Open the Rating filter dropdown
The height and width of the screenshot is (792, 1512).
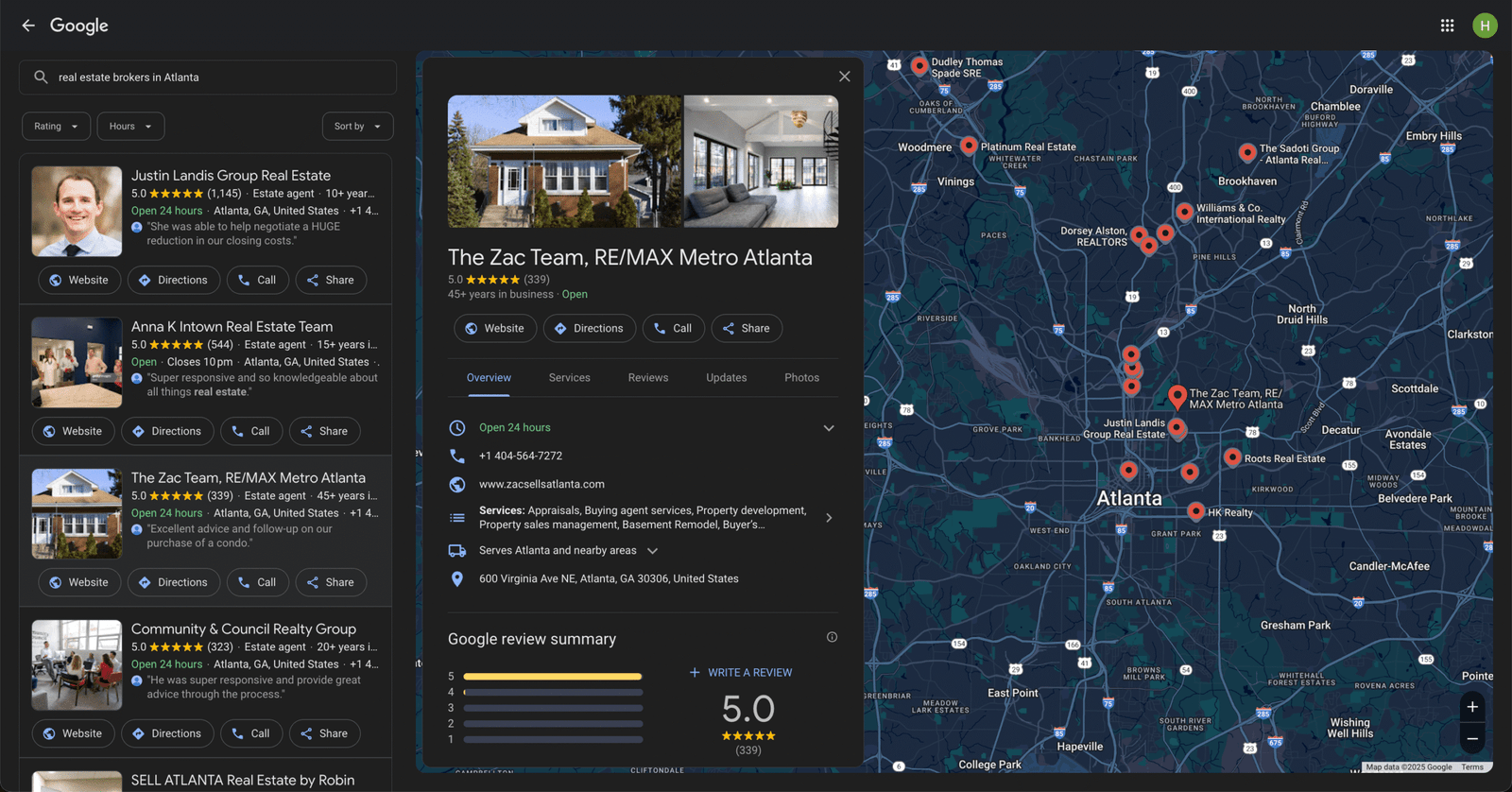click(57, 127)
